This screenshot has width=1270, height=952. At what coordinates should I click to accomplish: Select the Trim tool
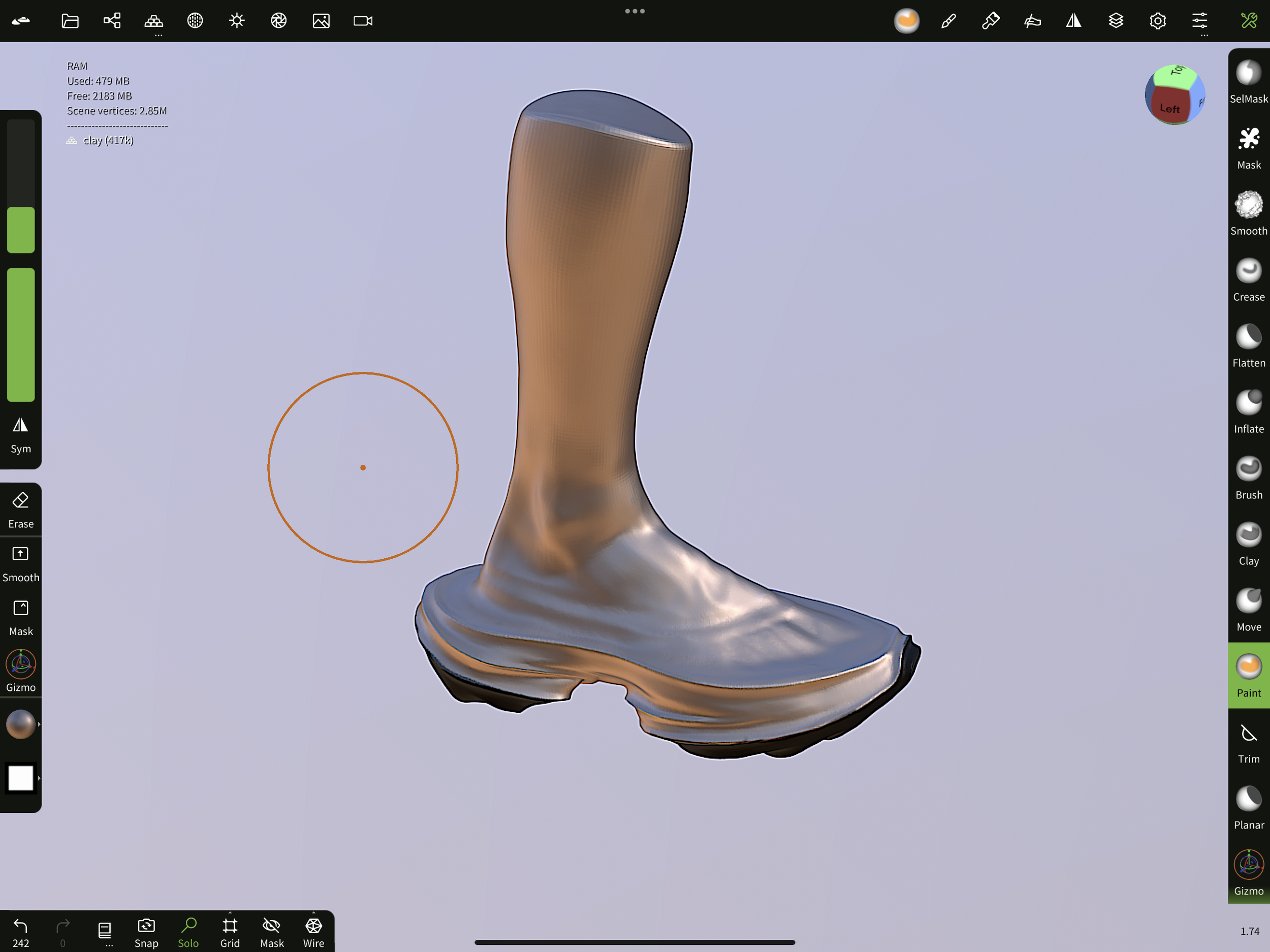coord(1248,742)
